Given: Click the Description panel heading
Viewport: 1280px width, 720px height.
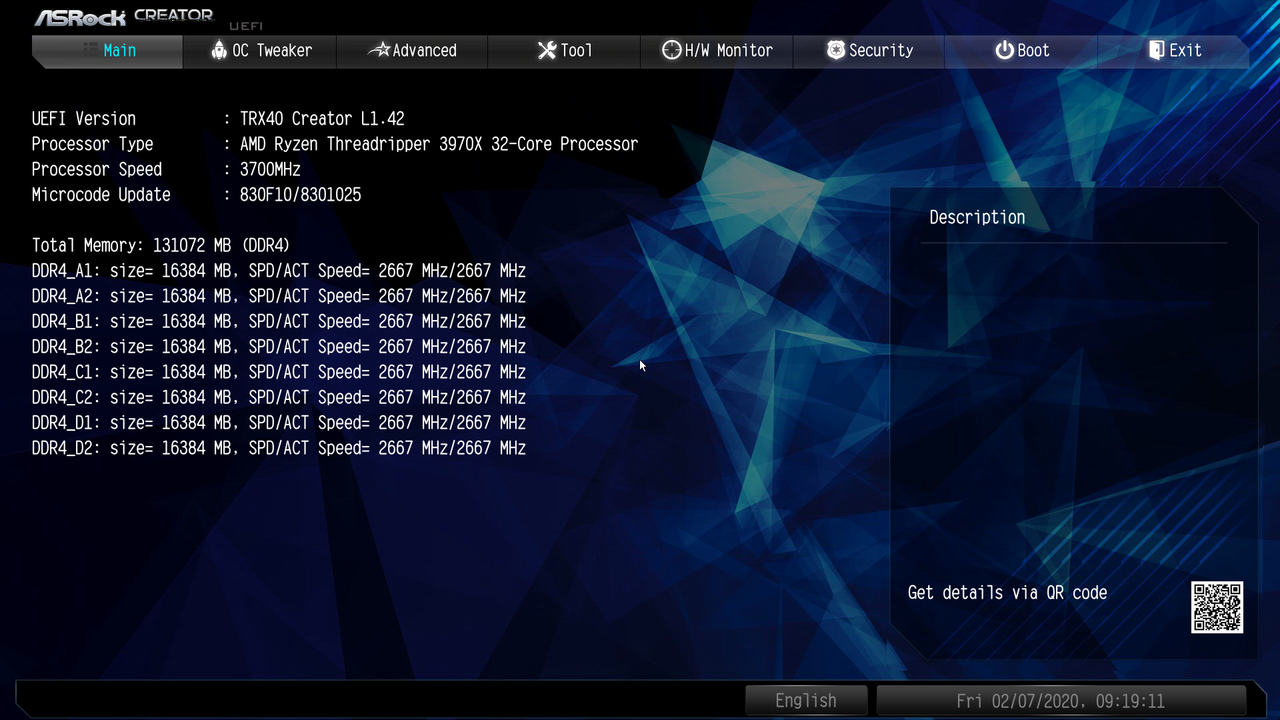Looking at the screenshot, I should (977, 217).
